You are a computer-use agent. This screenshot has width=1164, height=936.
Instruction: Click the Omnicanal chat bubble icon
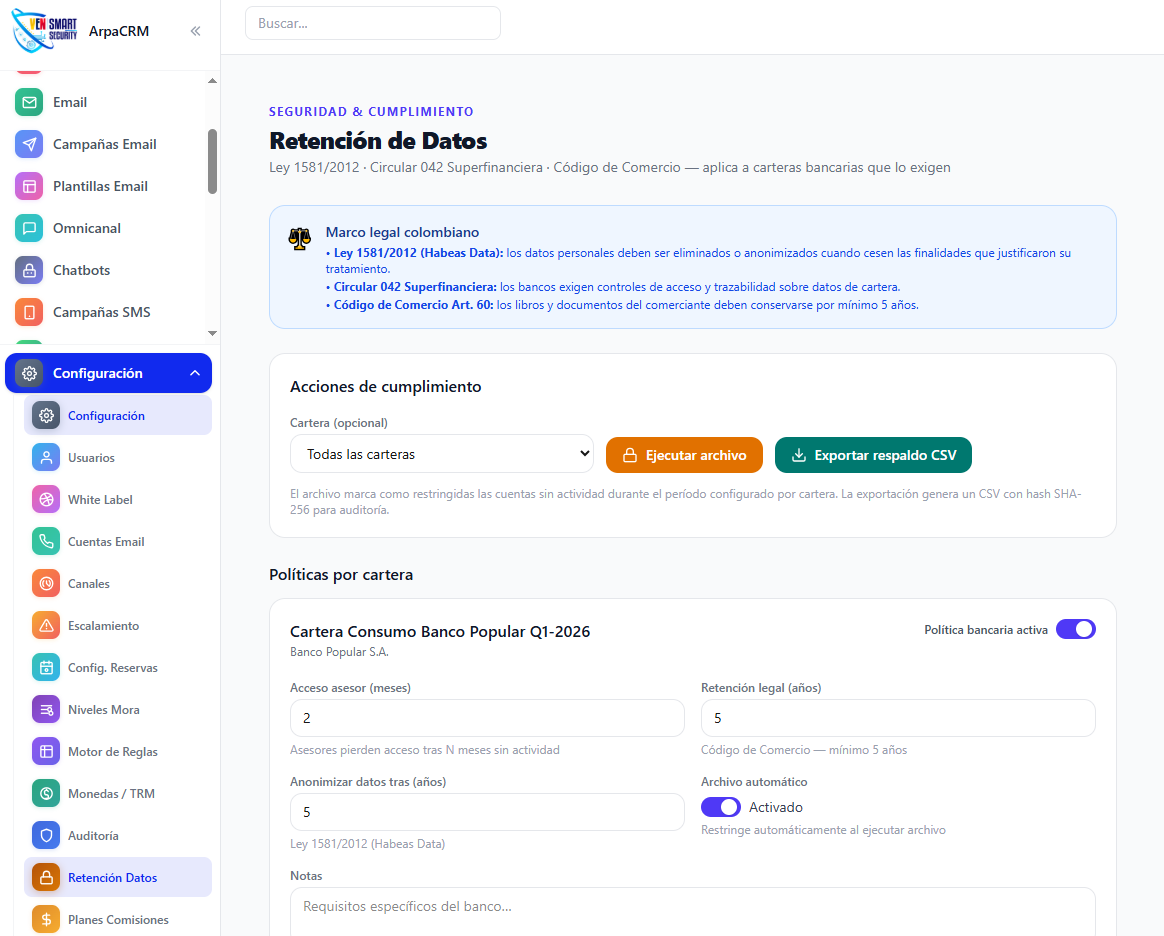pyautogui.click(x=29, y=228)
